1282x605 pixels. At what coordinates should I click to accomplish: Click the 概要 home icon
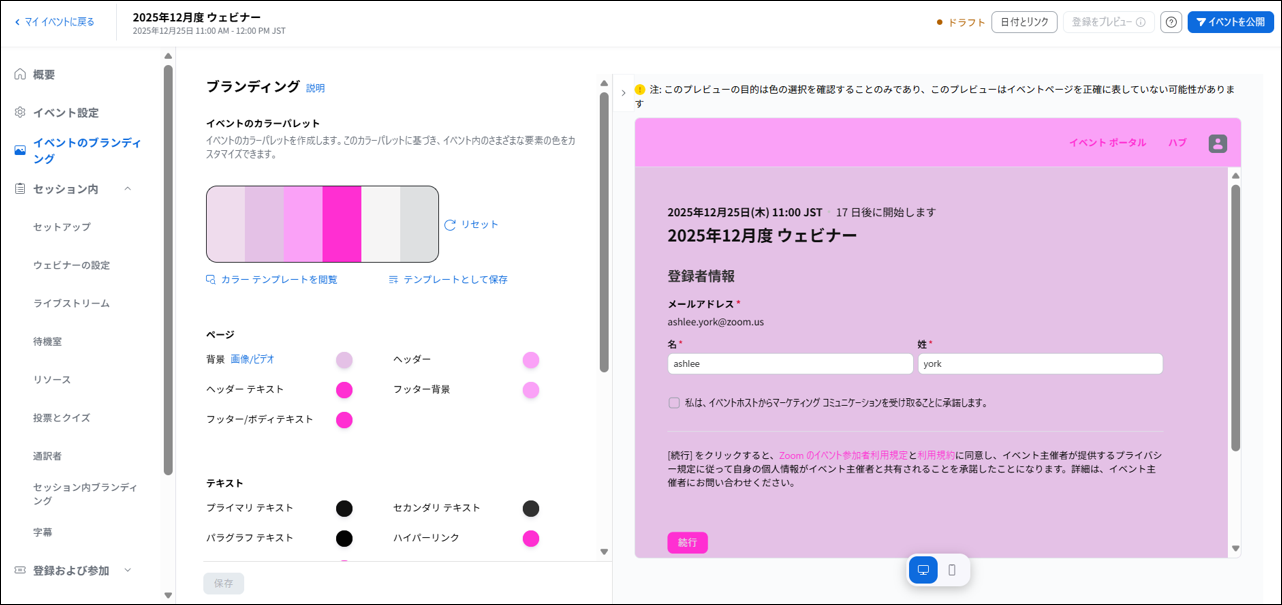[x=20, y=74]
